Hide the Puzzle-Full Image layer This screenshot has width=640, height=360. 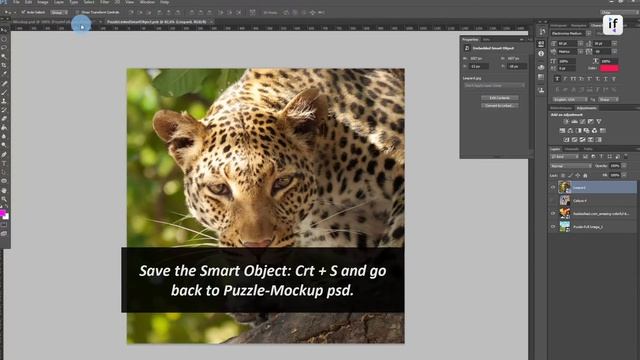pos(553,227)
